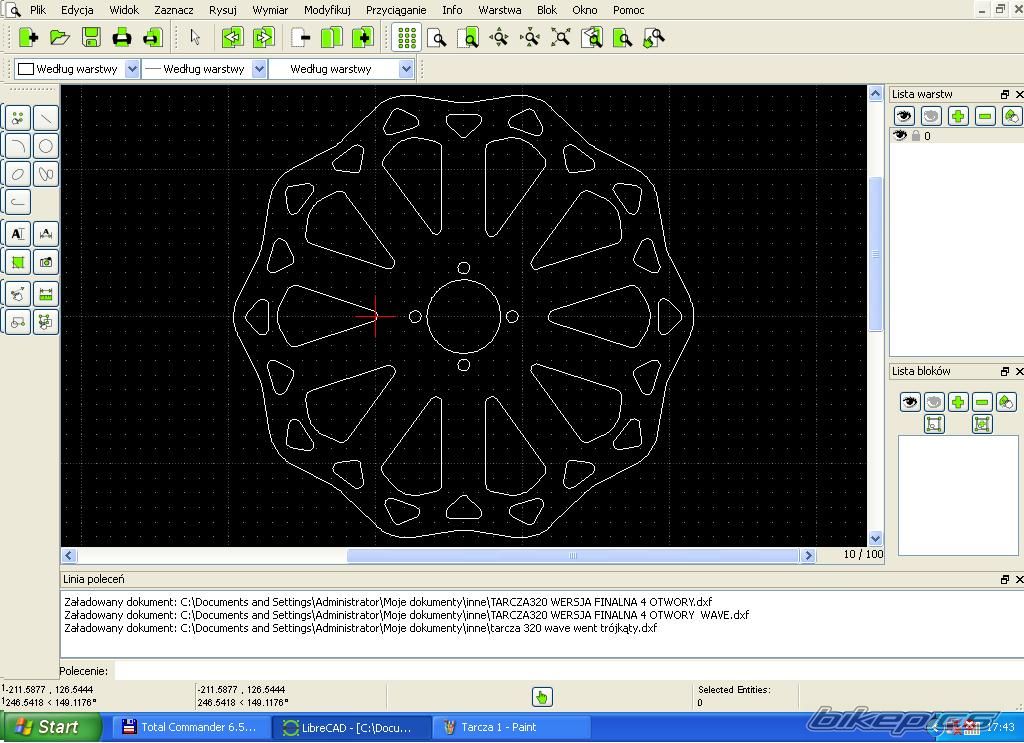Select the Line drawing tool

(x=46, y=118)
